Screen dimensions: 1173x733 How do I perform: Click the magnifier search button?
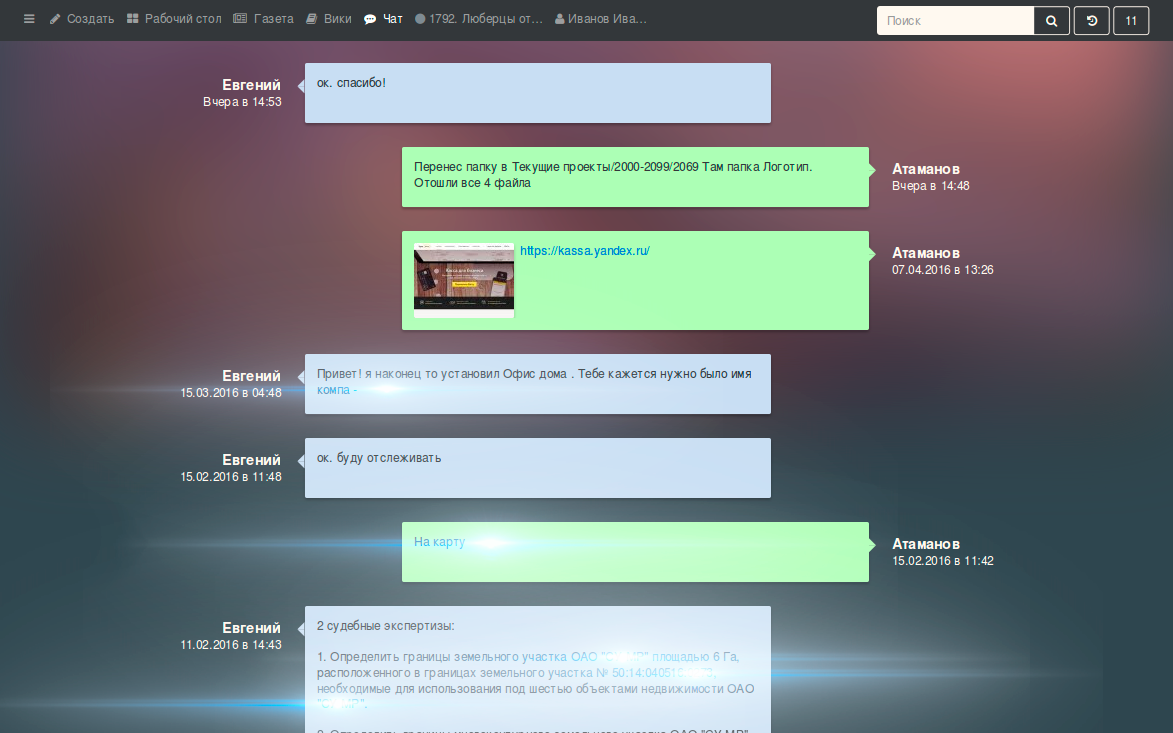click(1051, 21)
